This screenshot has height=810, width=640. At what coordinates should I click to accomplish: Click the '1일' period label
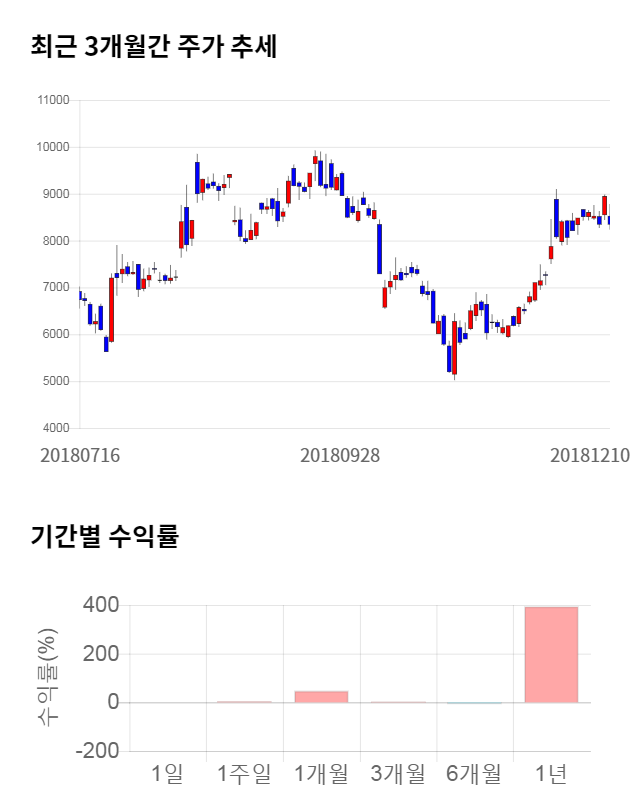168,773
